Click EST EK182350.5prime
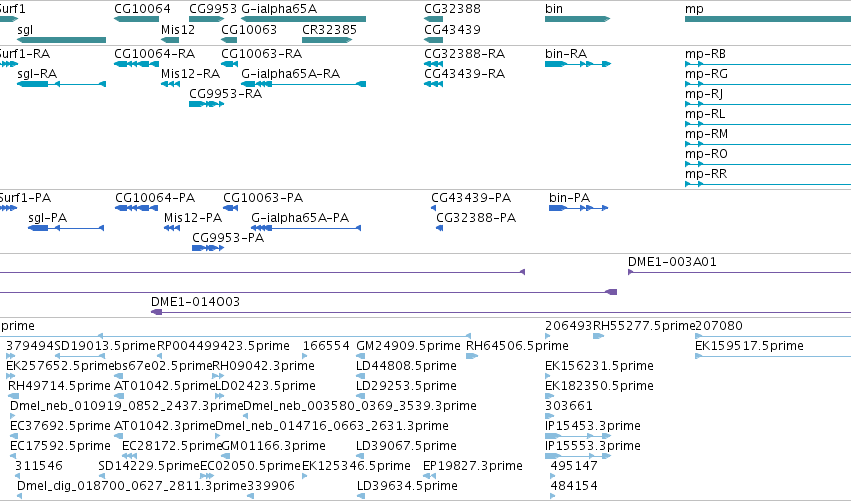Screen dimensions: 851x501 (x=599, y=386)
